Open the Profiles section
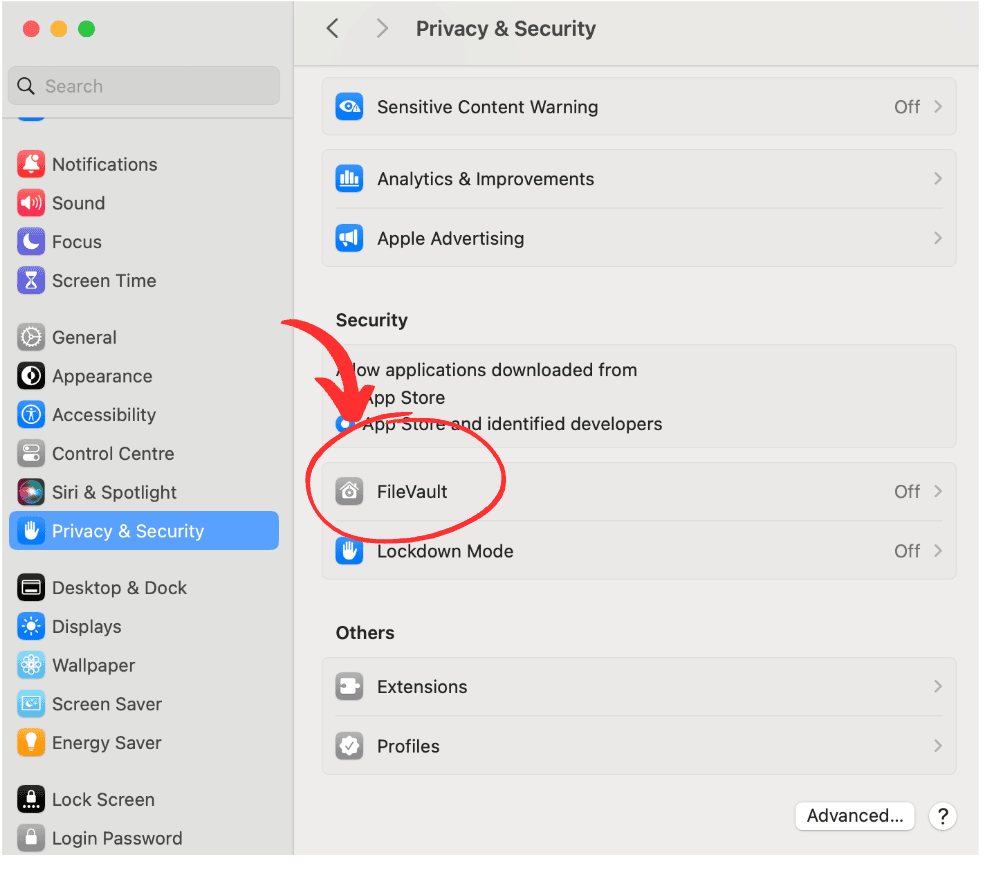The width and height of the screenshot is (994, 870). (x=639, y=745)
